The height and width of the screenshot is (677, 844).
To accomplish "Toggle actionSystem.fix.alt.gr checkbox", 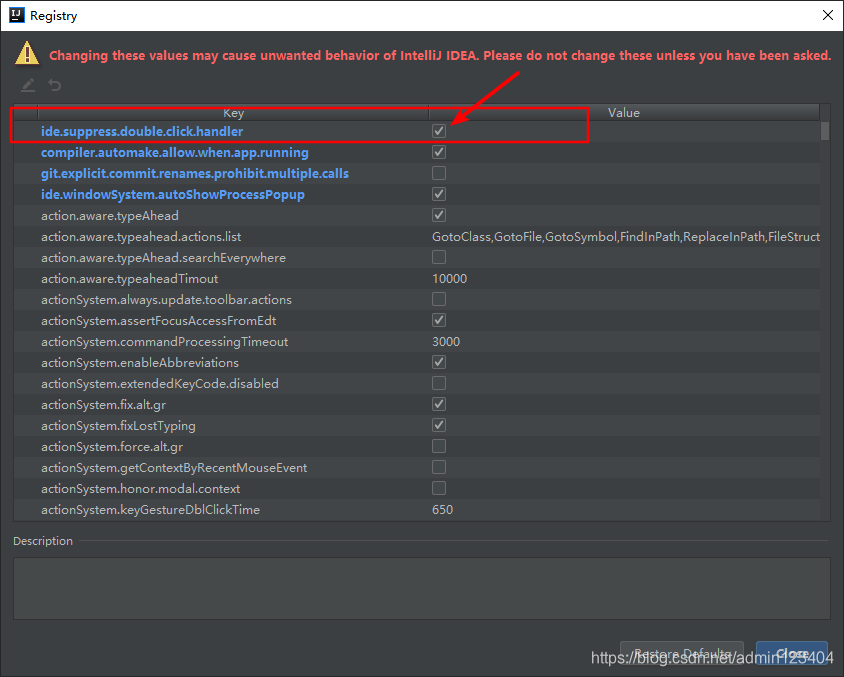I will point(439,404).
